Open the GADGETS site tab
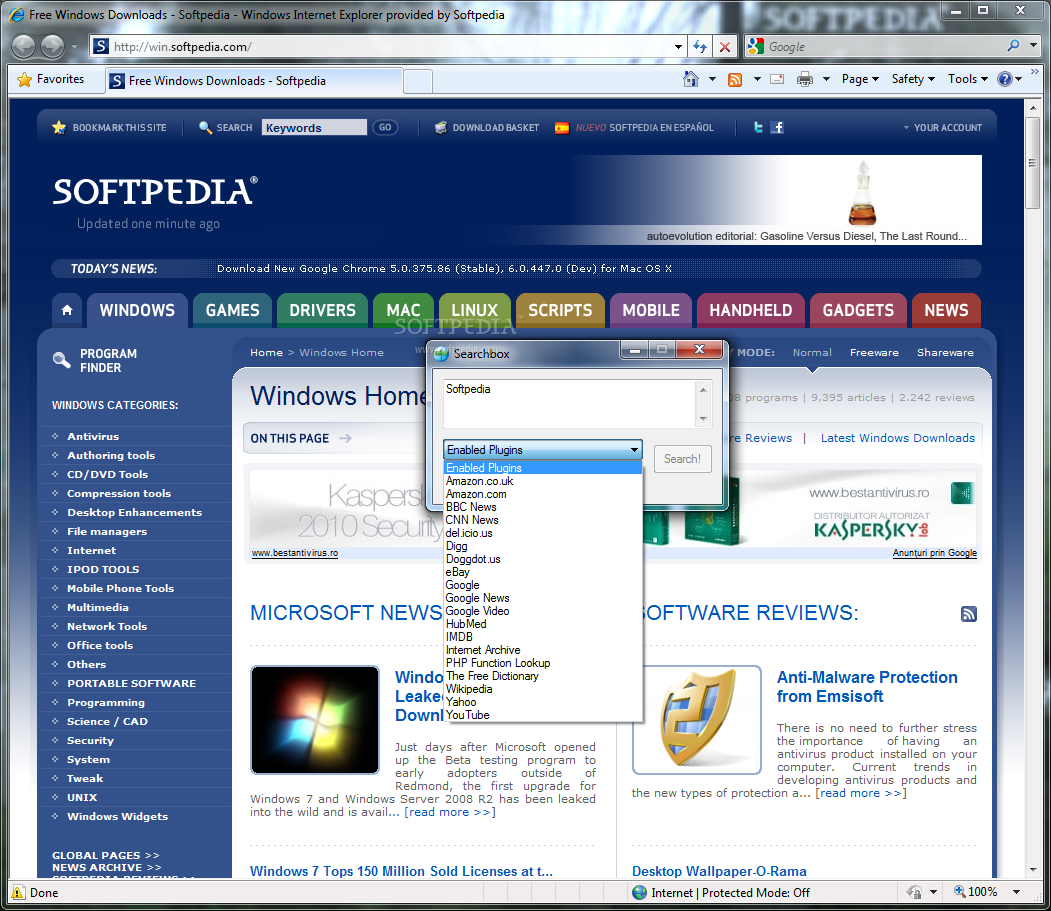The width and height of the screenshot is (1051, 911). pyautogui.click(x=858, y=310)
